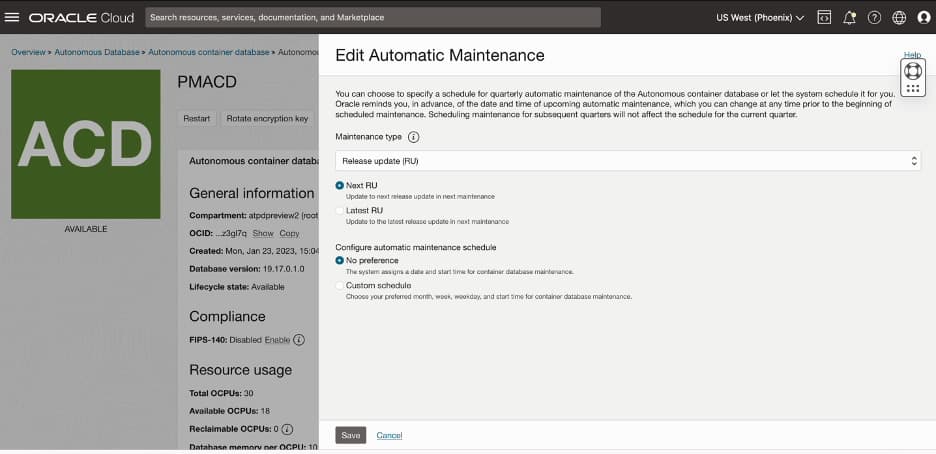Image resolution: width=936 pixels, height=454 pixels.
Task: Select the Latest RU radio button
Action: tap(340, 211)
